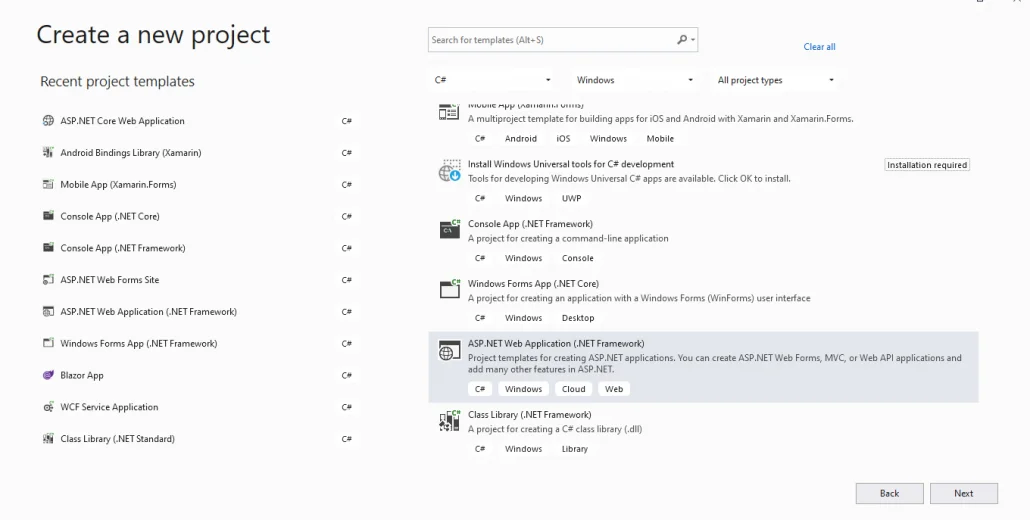The width and height of the screenshot is (1030, 520).
Task: Click the Clear all filters link
Action: pyautogui.click(x=819, y=47)
